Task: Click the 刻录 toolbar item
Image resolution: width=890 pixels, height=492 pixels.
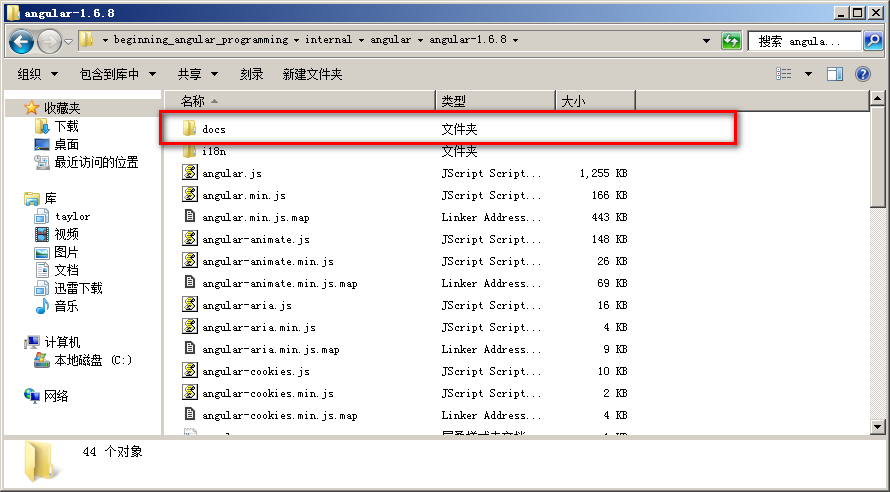Action: click(251, 74)
